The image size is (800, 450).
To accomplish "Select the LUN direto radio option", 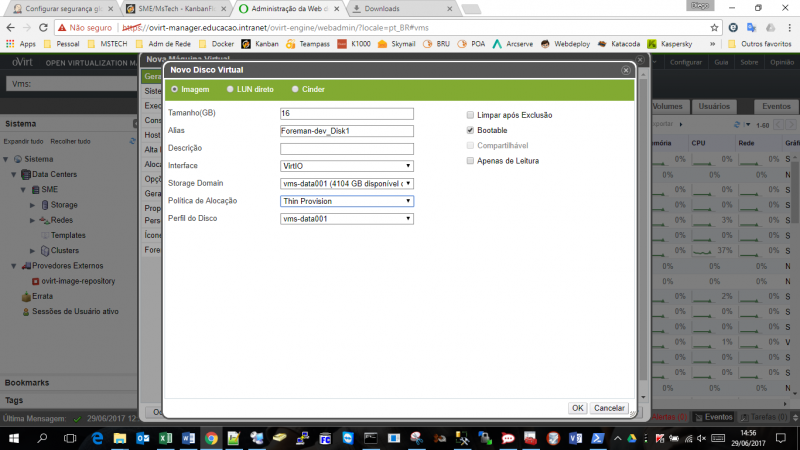I will [230, 89].
